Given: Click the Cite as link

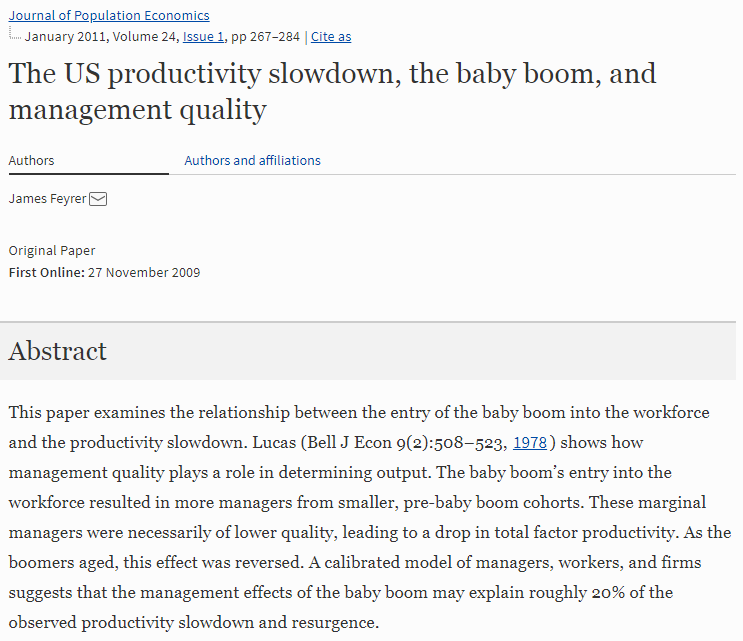Looking at the screenshot, I should [331, 37].
